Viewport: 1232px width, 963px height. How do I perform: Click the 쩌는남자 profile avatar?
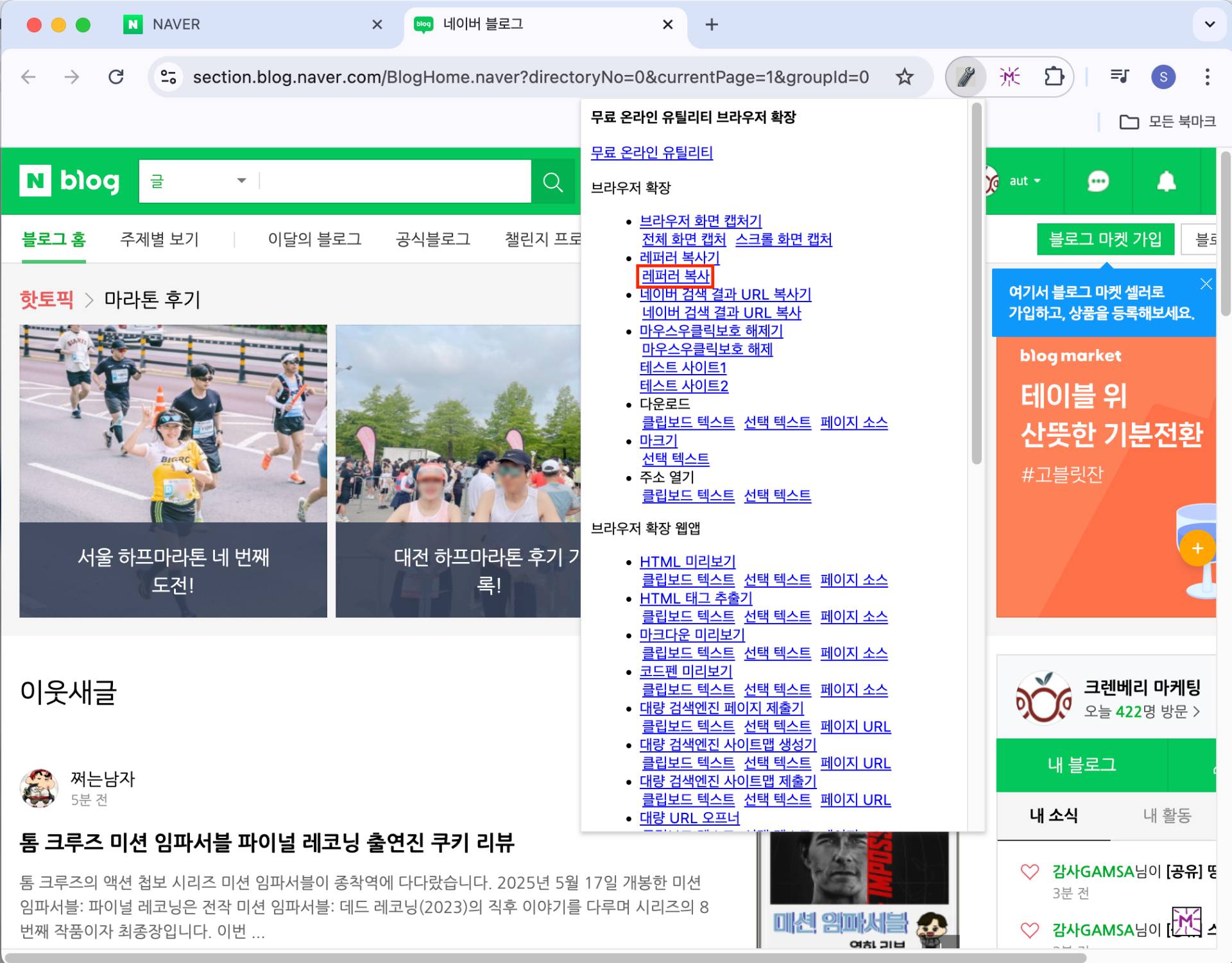click(39, 787)
